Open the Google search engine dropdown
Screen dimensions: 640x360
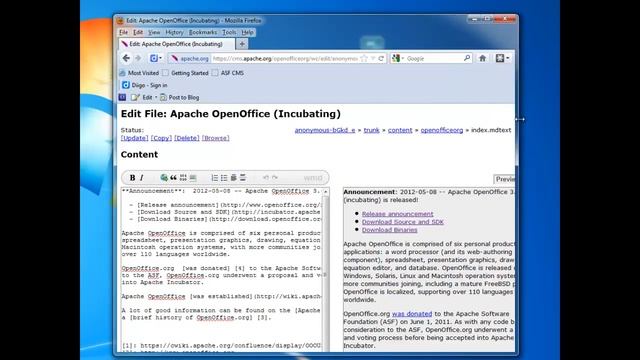(x=402, y=58)
